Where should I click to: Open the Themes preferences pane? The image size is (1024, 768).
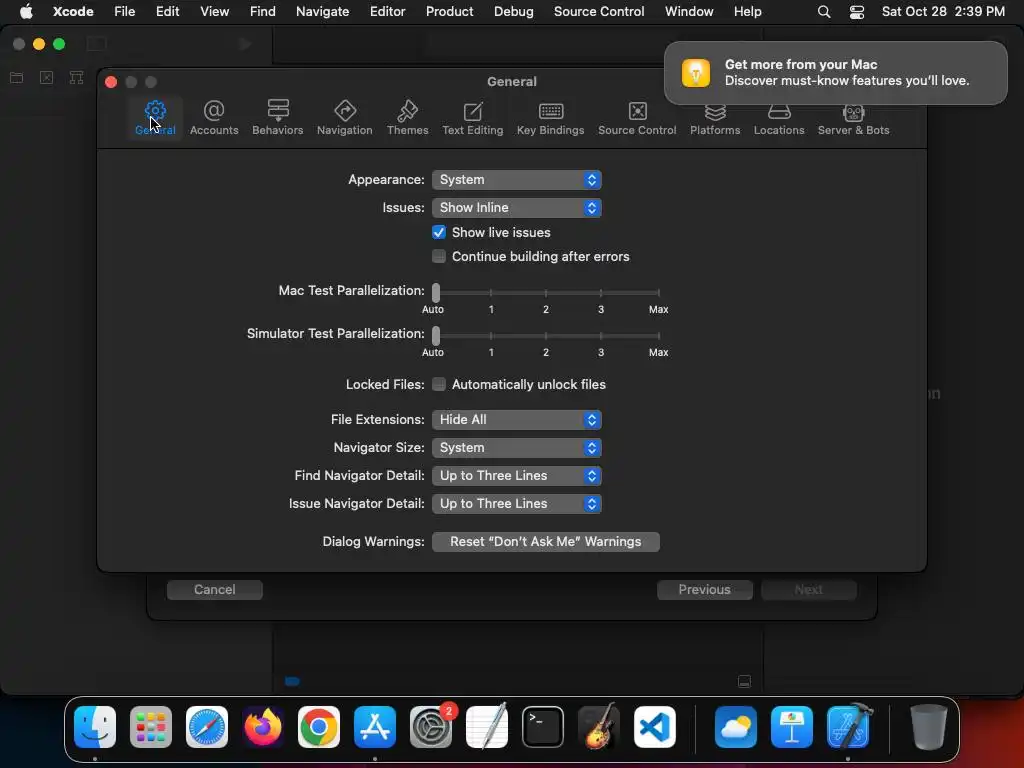tap(408, 118)
